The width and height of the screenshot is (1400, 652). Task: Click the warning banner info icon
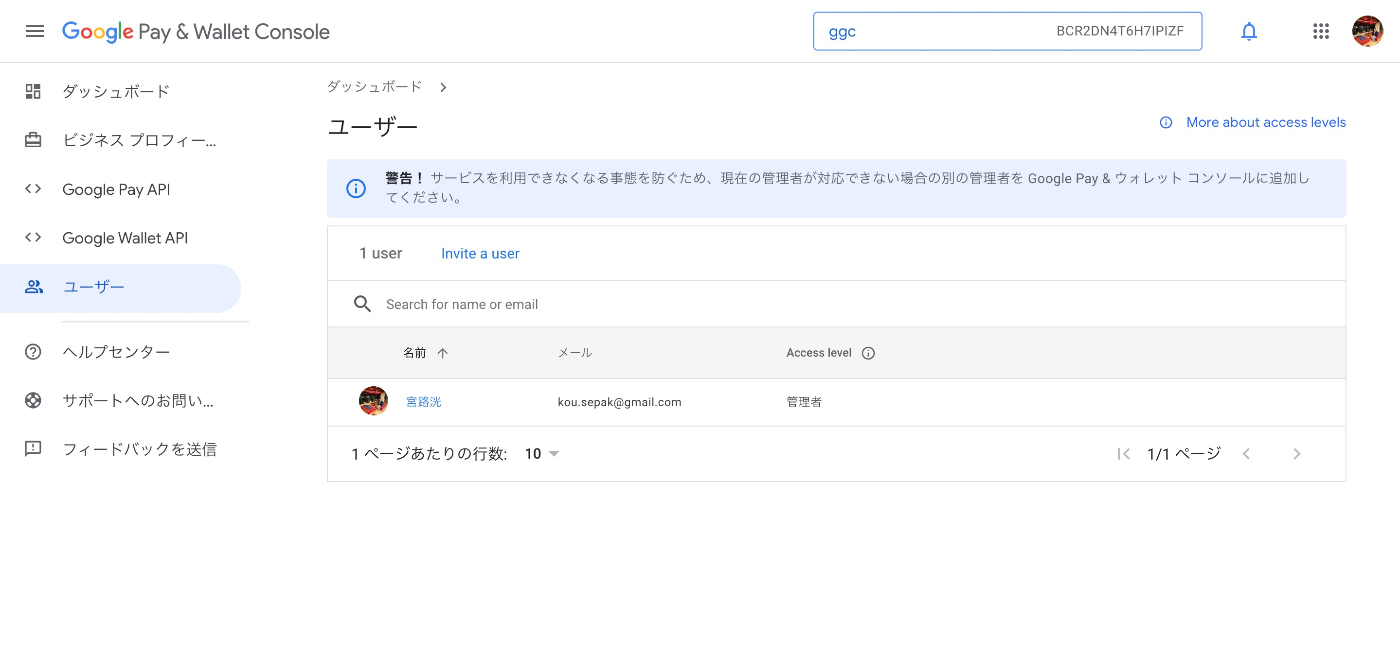(x=356, y=188)
